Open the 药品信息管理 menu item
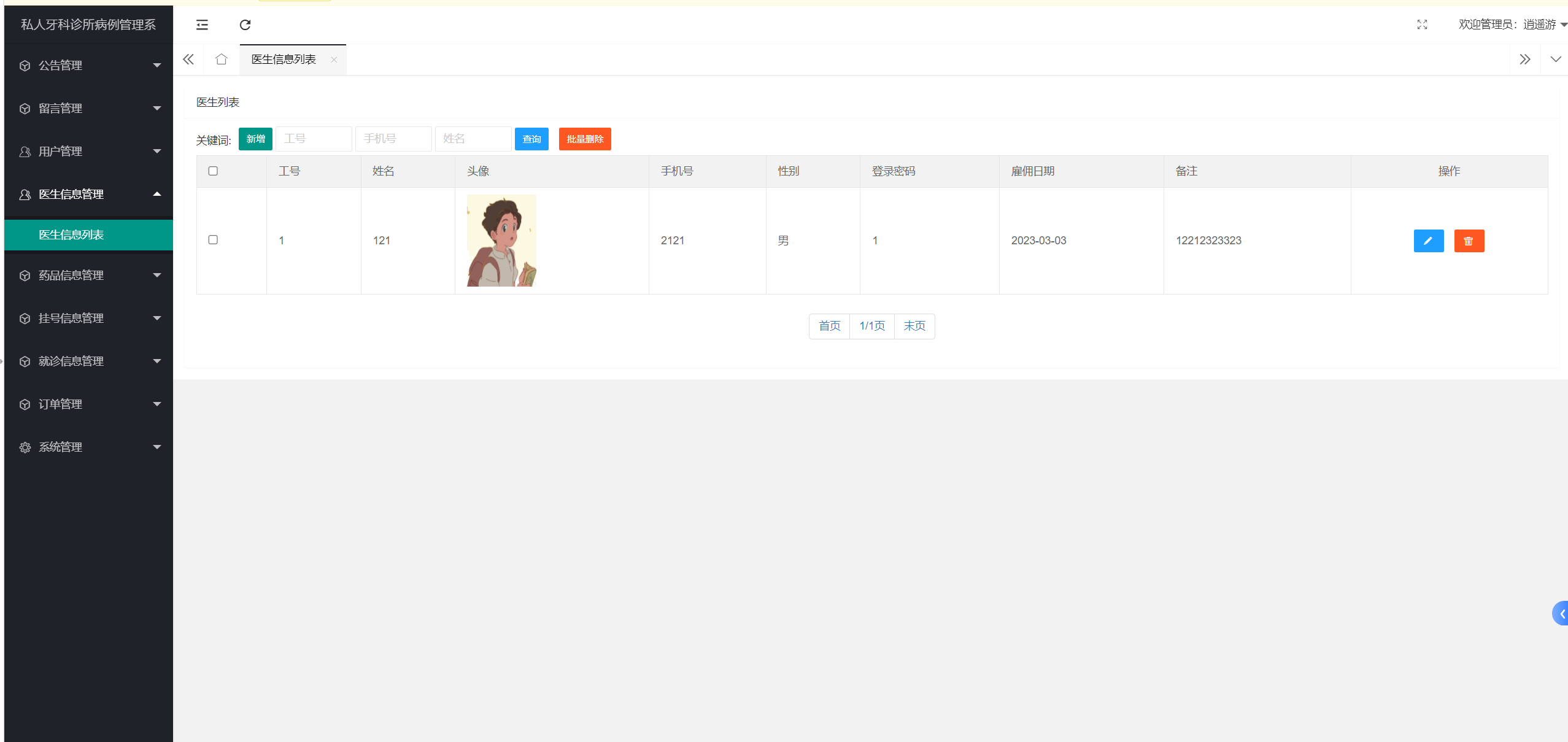 (89, 276)
